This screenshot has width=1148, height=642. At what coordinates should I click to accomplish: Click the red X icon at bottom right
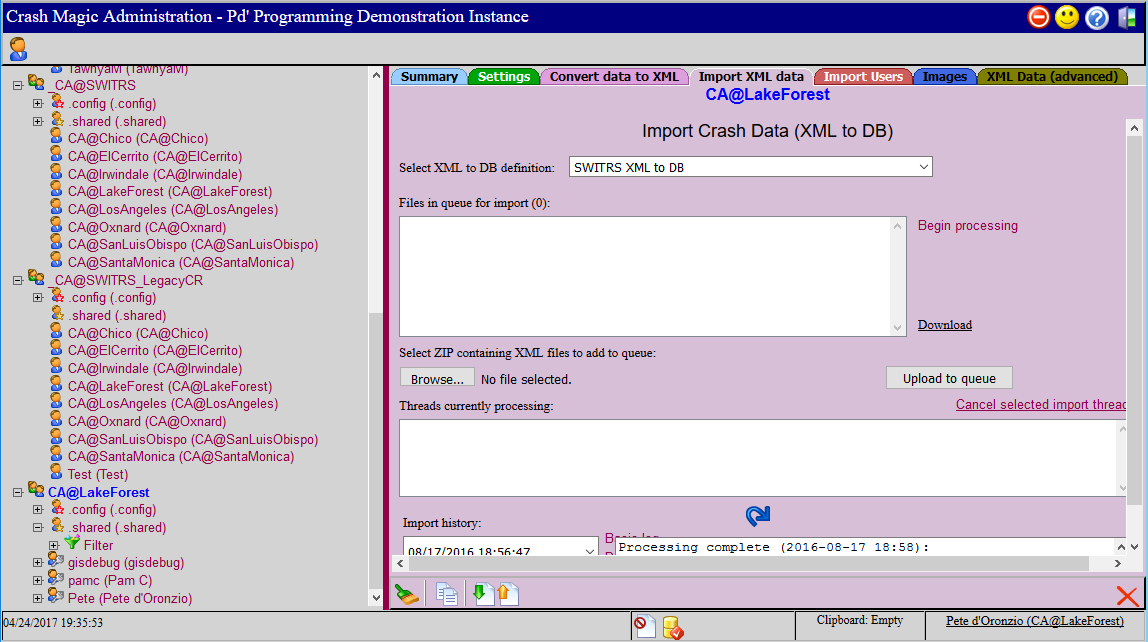click(x=1128, y=596)
